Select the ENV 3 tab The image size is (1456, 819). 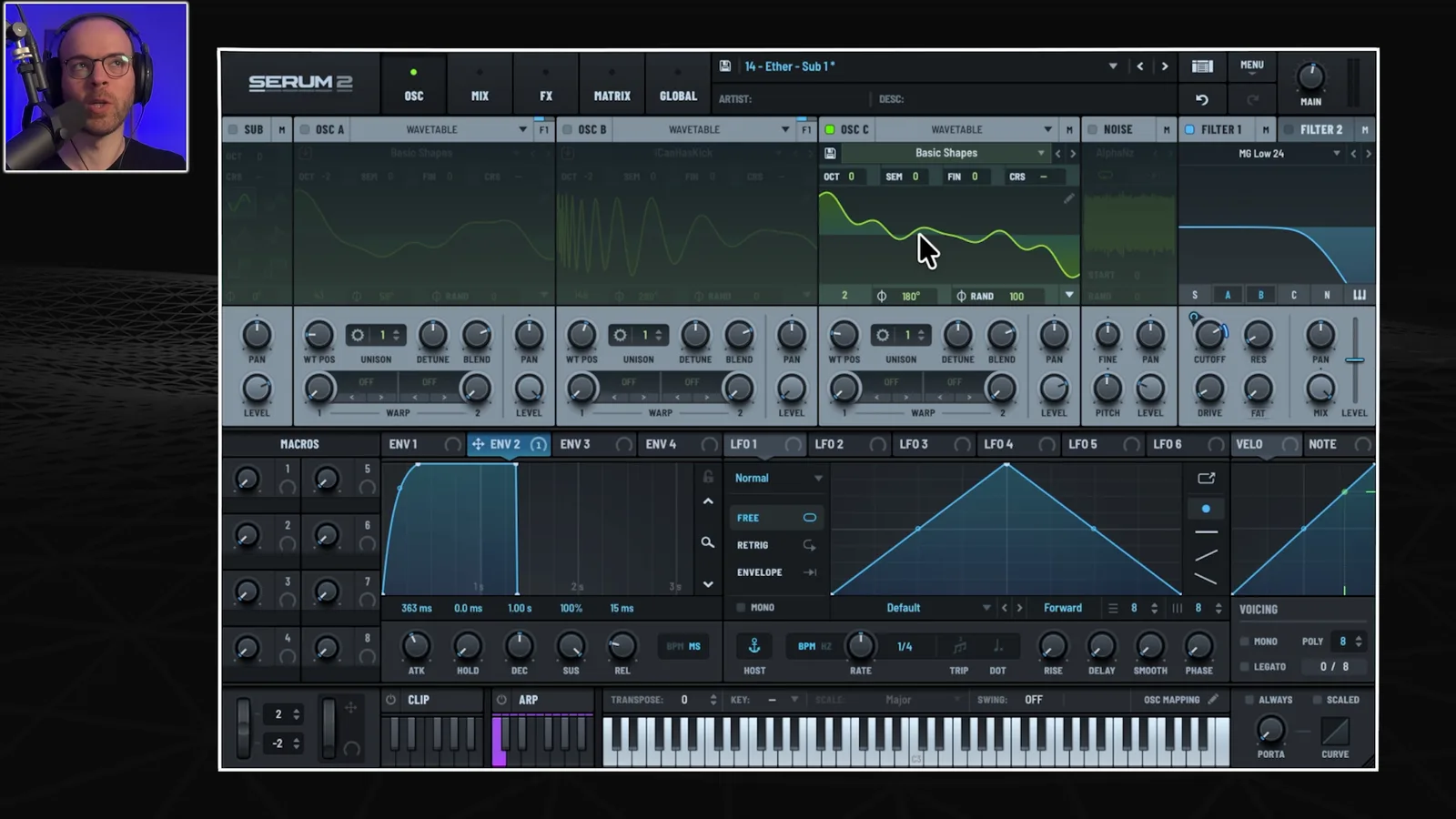coord(595,444)
